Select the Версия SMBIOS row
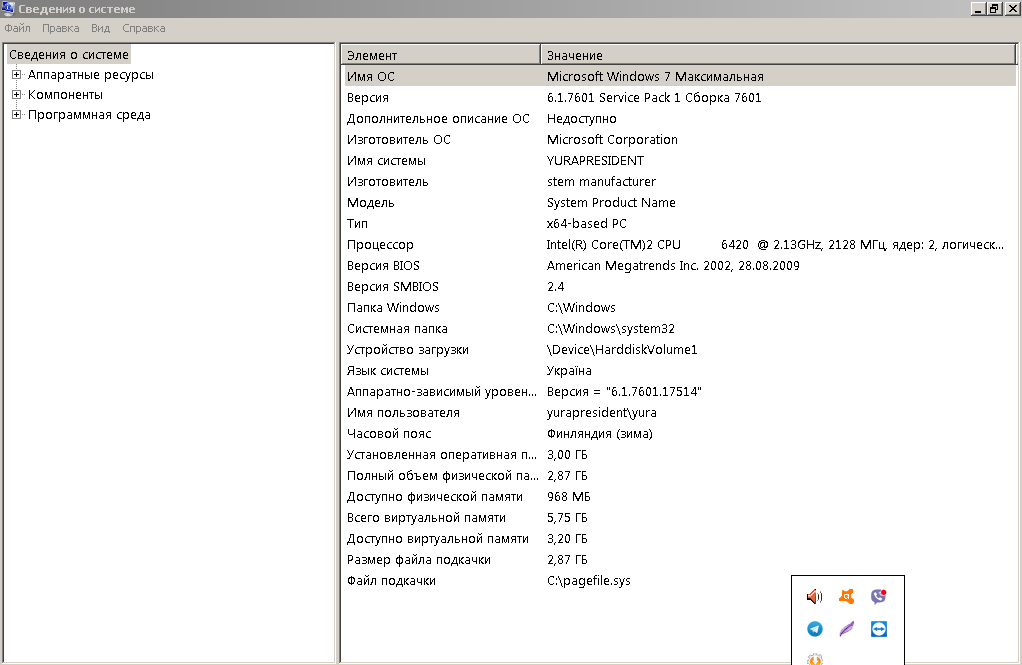Image resolution: width=1022 pixels, height=665 pixels. [680, 287]
